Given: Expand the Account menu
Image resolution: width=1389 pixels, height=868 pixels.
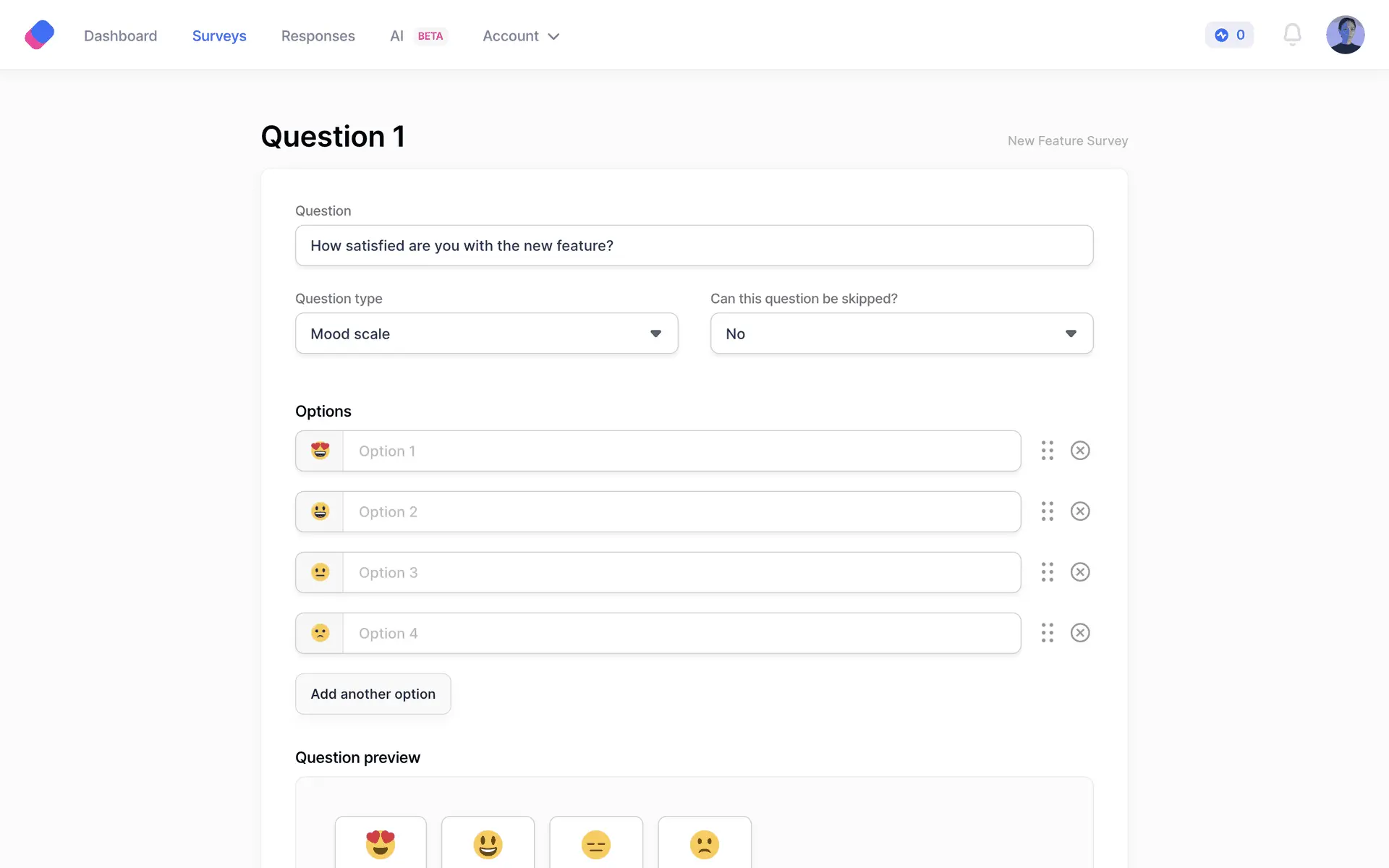Looking at the screenshot, I should click(521, 36).
